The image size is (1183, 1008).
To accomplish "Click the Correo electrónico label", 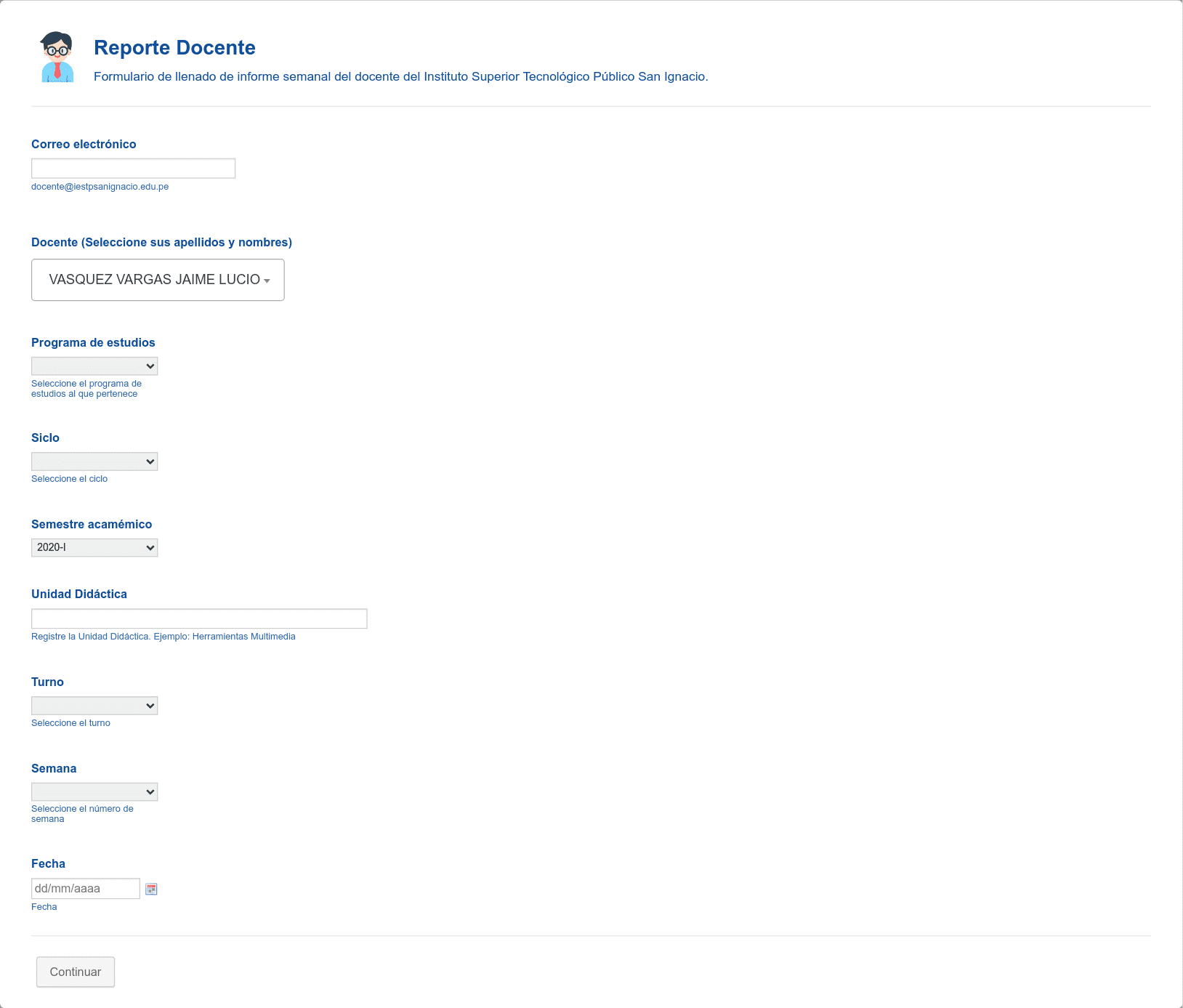I will (x=84, y=144).
